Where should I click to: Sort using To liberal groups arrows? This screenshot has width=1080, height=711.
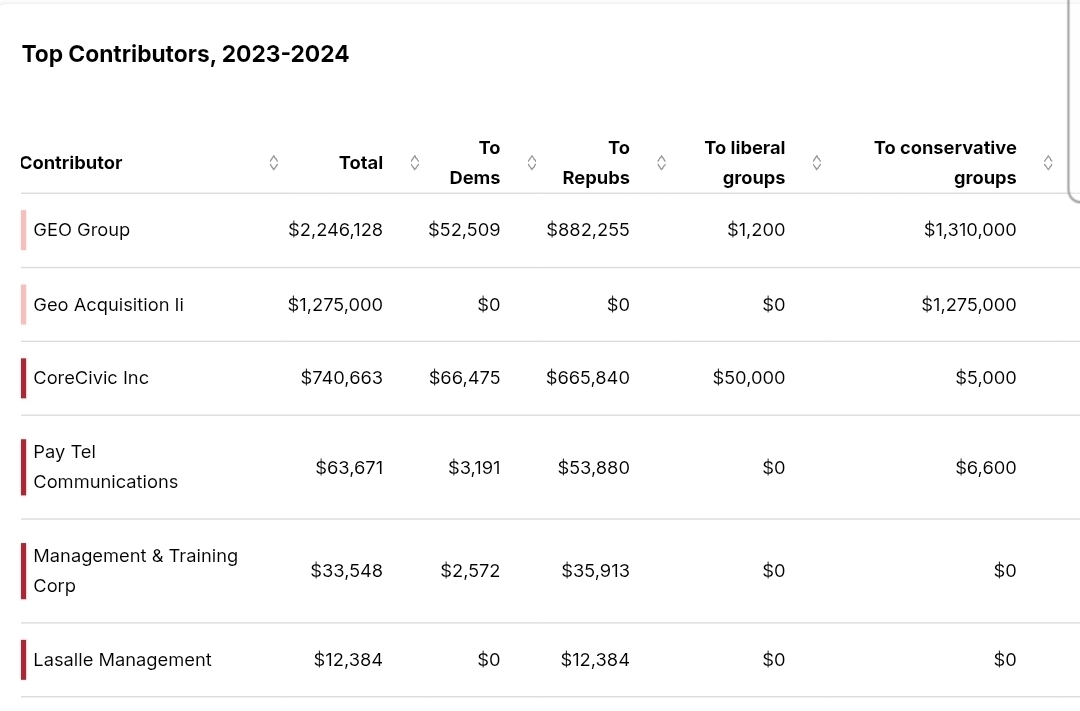tap(817, 163)
